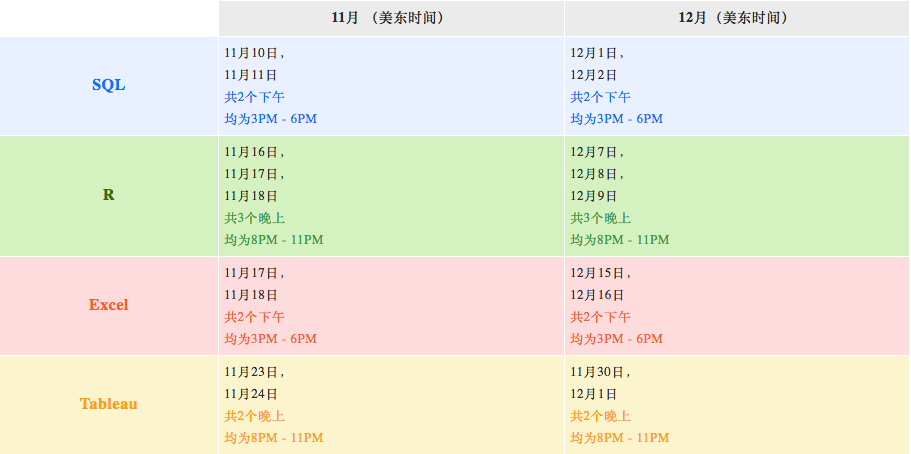Screen dimensions: 911x454
Task: Click "均为3PM - 6PM" in SQL November cell
Action: click(271, 119)
